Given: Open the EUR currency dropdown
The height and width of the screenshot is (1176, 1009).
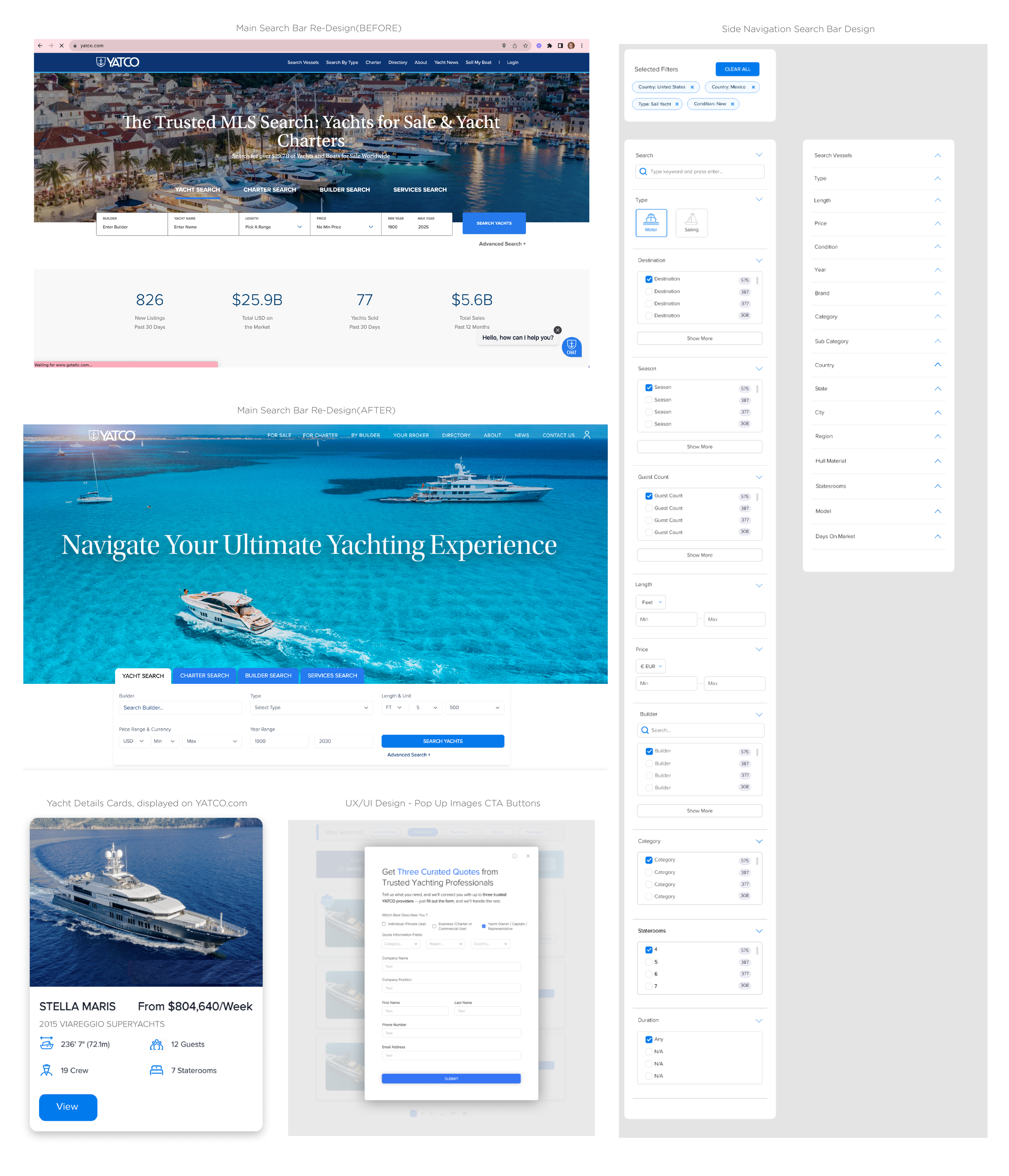Looking at the screenshot, I should click(651, 666).
